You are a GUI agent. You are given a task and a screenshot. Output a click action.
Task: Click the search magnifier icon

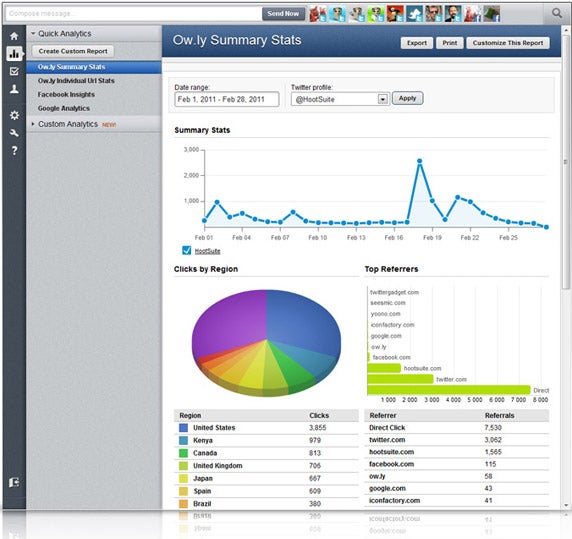pyautogui.click(x=557, y=13)
